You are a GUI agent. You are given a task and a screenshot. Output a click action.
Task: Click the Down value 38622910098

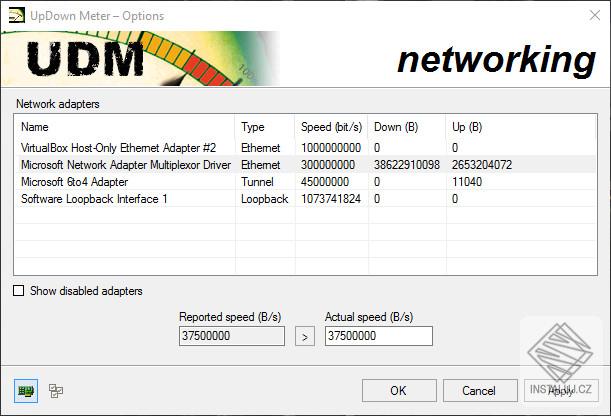pyautogui.click(x=407, y=165)
